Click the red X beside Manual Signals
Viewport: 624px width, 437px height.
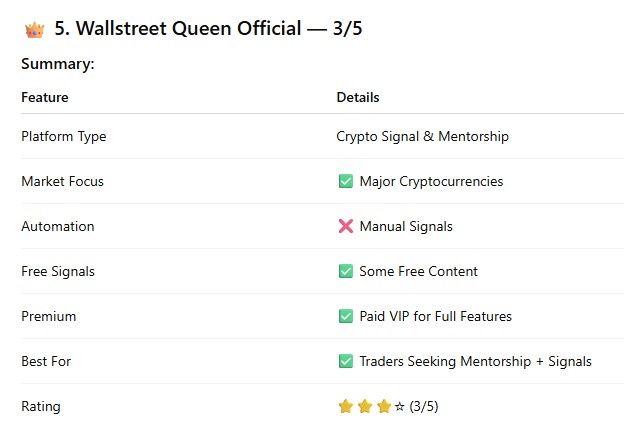[346, 227]
